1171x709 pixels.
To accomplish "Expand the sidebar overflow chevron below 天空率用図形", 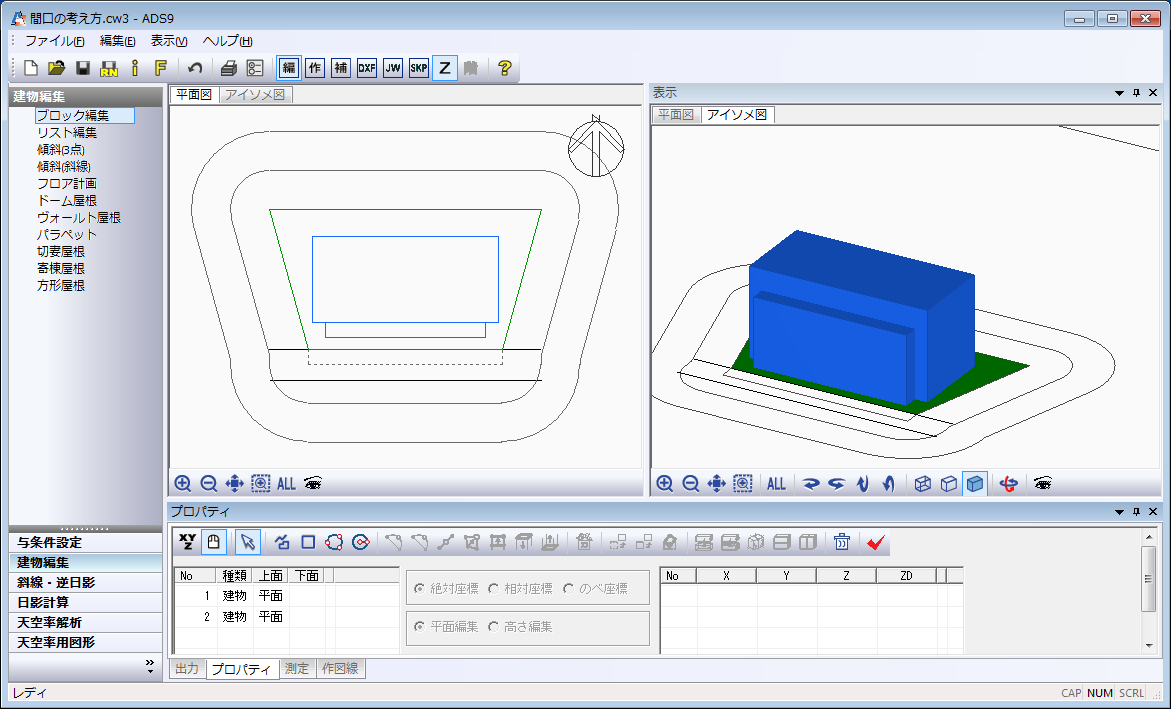I will [x=150, y=666].
